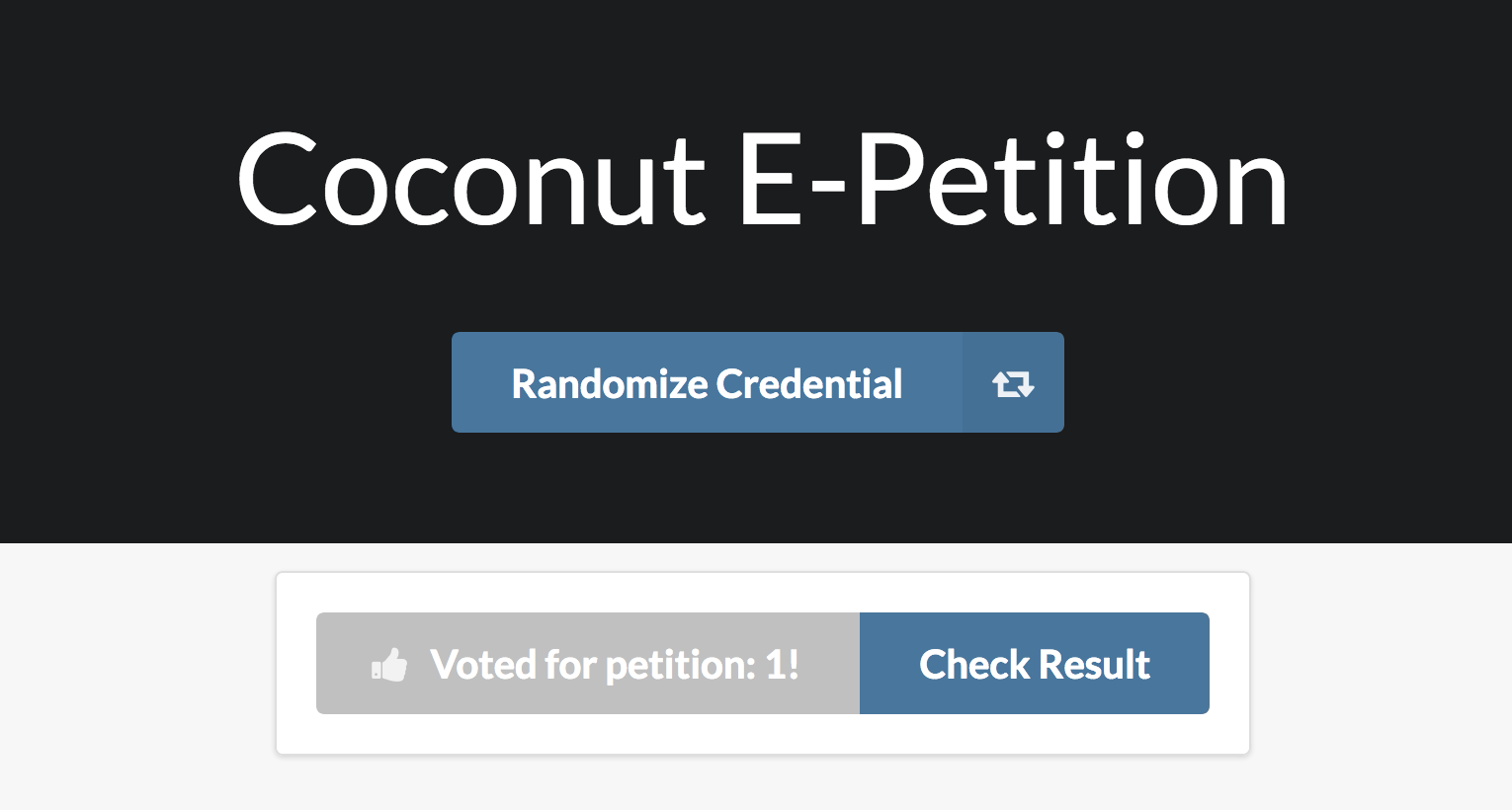
Task: Select the thumbs-up glyph in gray button
Action: coord(389,665)
